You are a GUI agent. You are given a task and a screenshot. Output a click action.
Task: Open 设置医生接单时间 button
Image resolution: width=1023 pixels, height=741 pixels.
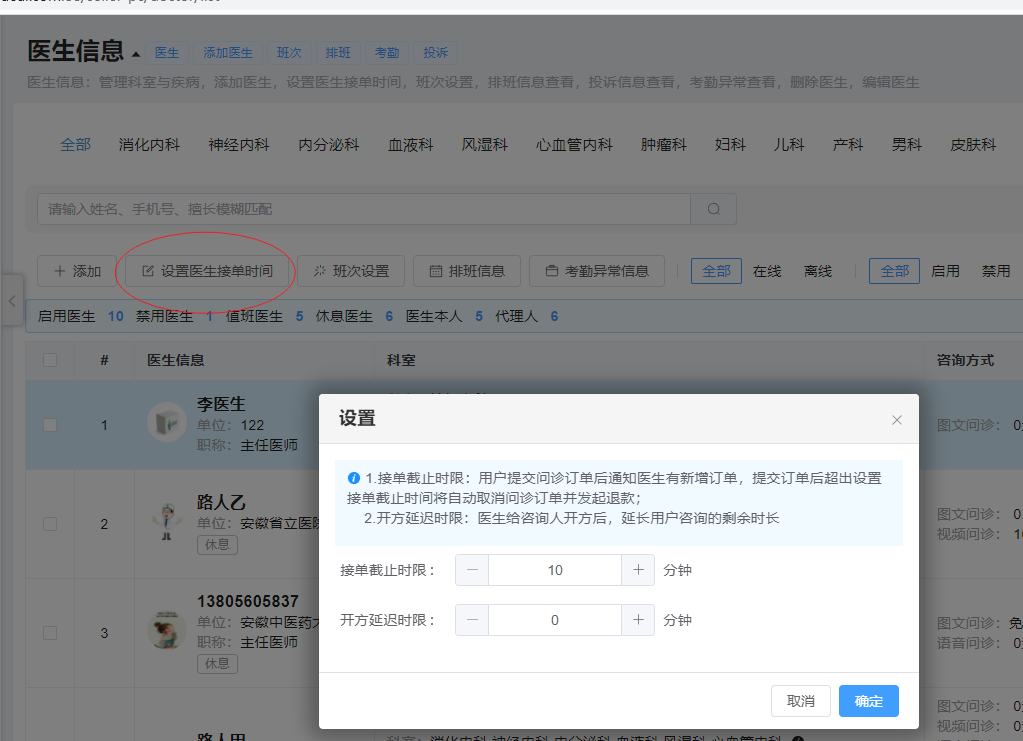(x=207, y=271)
